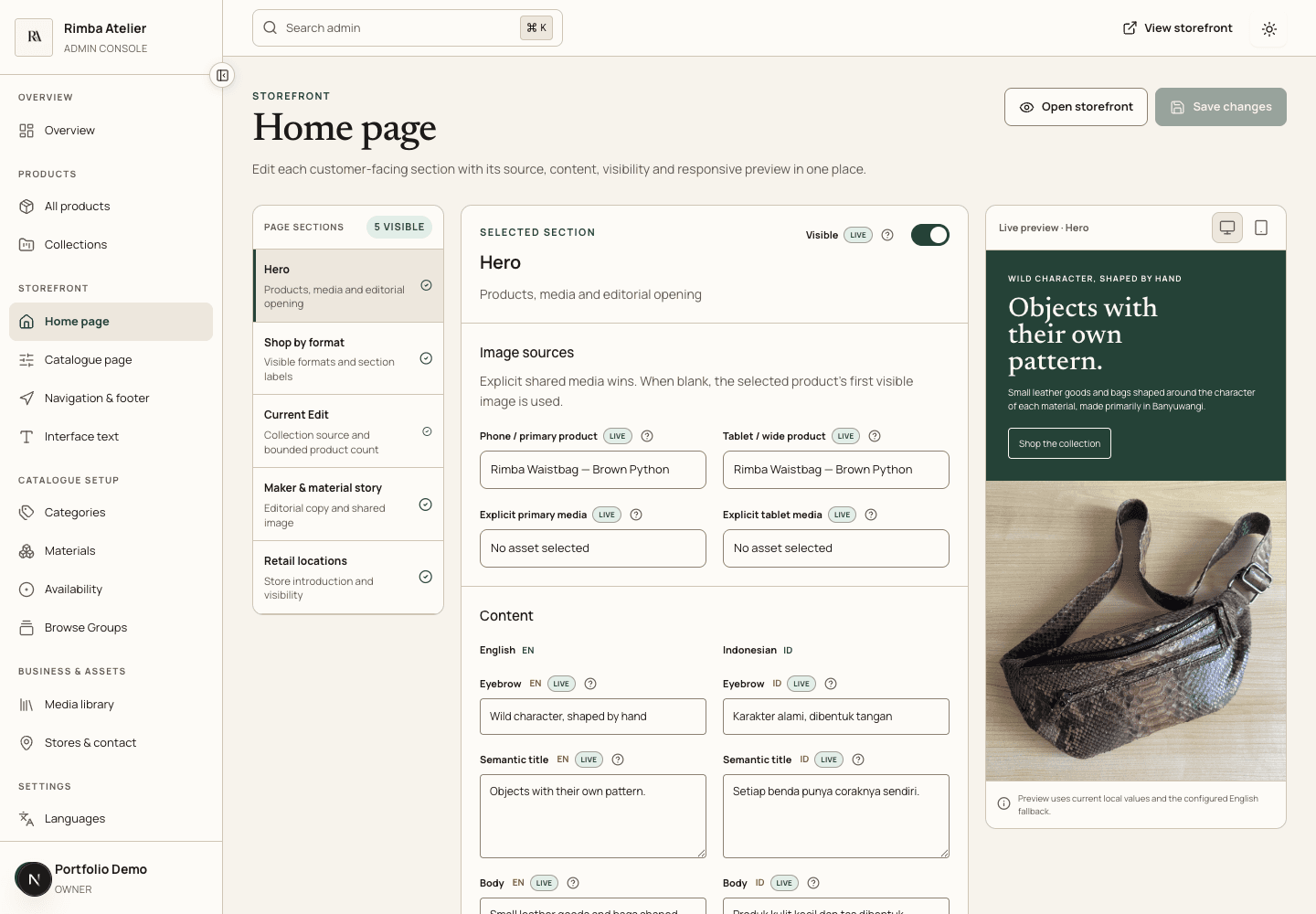The image size is (1316, 914).
Task: Open help for Tablet / wide product
Action: tap(875, 436)
